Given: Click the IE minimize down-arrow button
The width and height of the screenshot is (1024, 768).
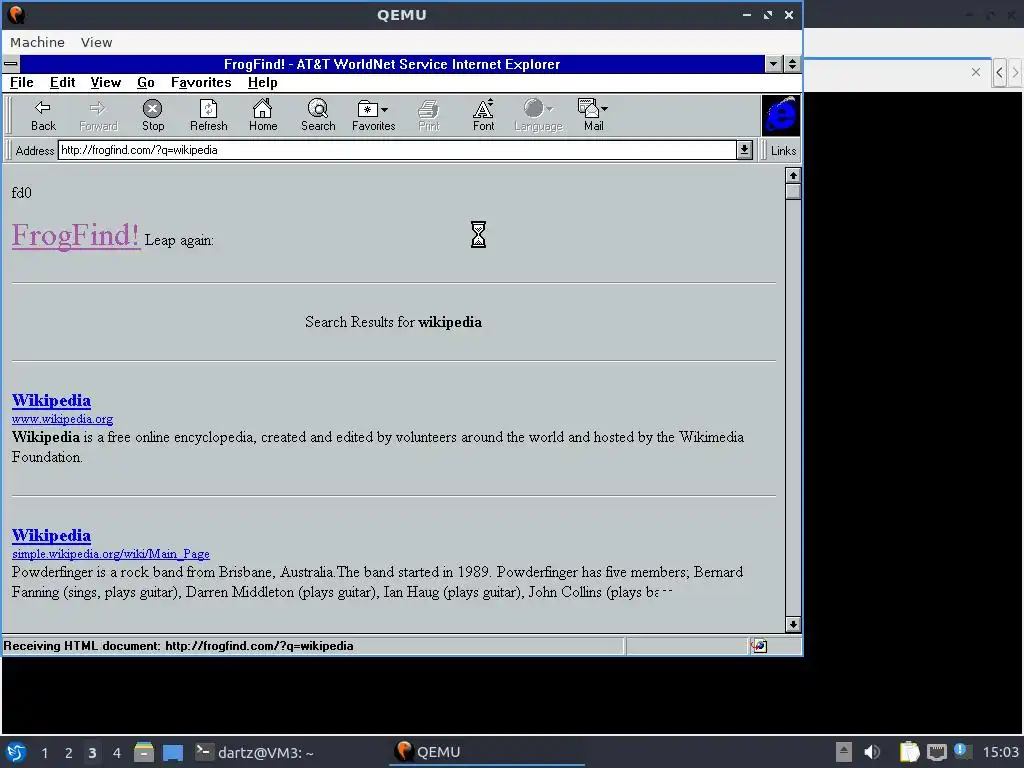Looking at the screenshot, I should click(774, 64).
